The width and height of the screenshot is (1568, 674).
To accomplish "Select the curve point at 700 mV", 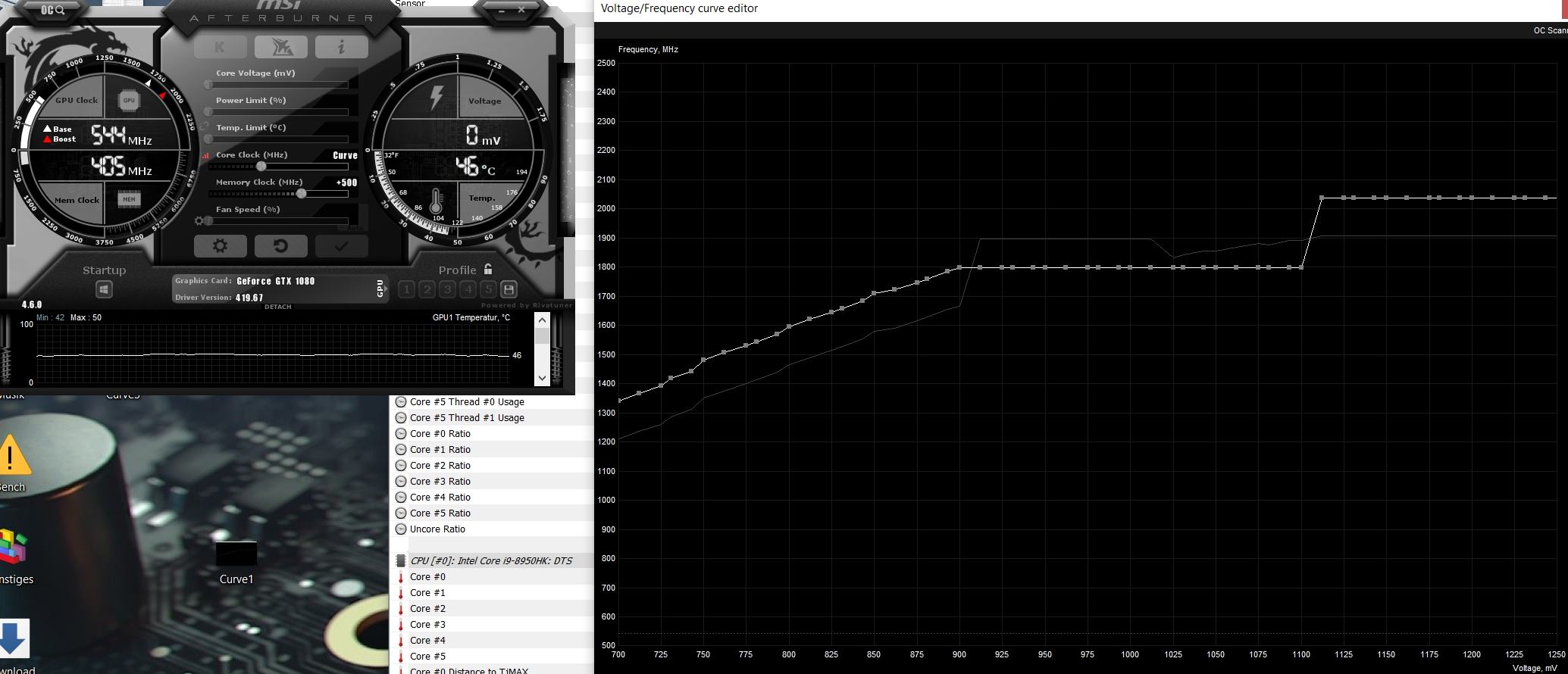I will click(619, 401).
